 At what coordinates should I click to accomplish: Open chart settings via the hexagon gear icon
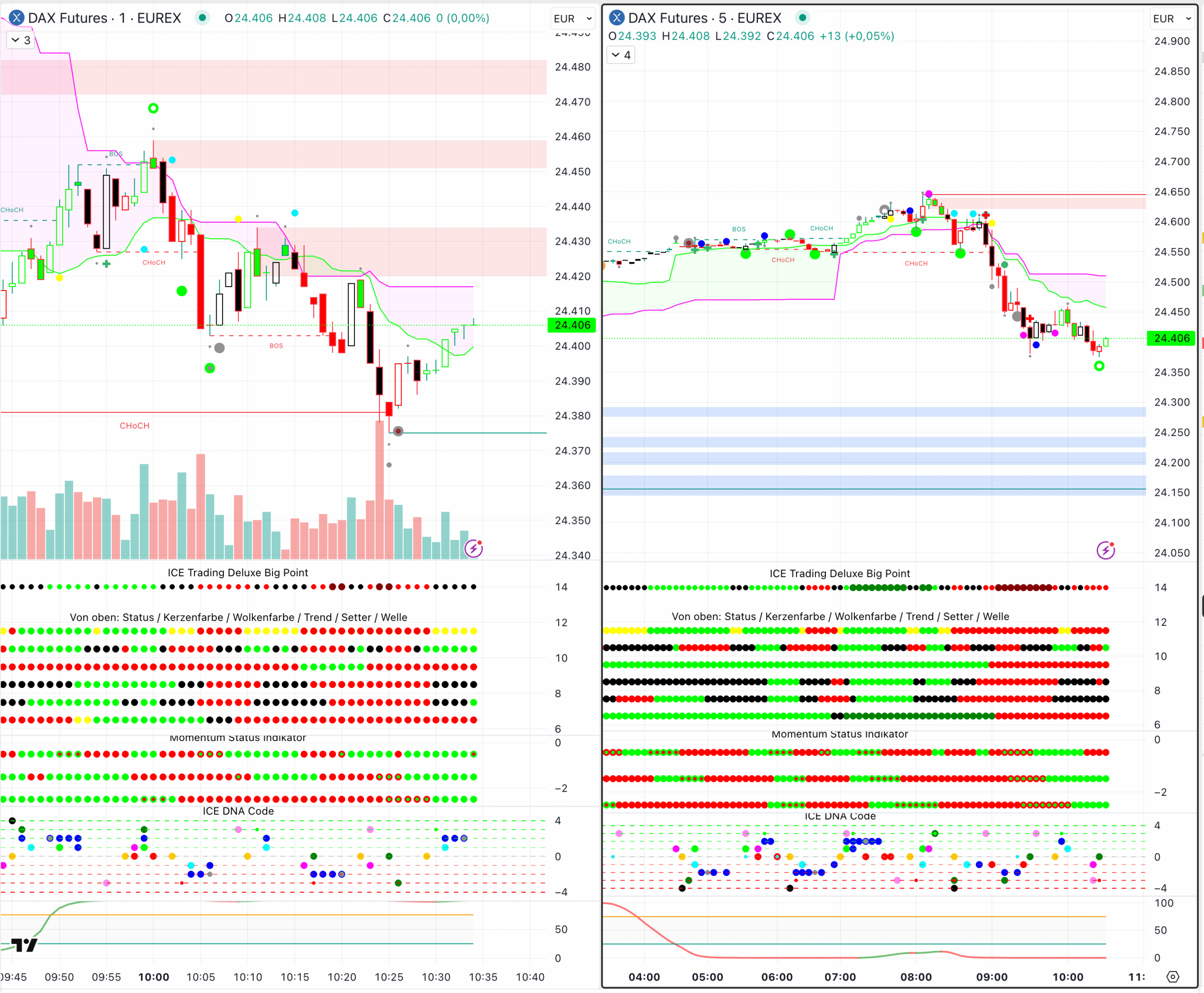point(1173,977)
